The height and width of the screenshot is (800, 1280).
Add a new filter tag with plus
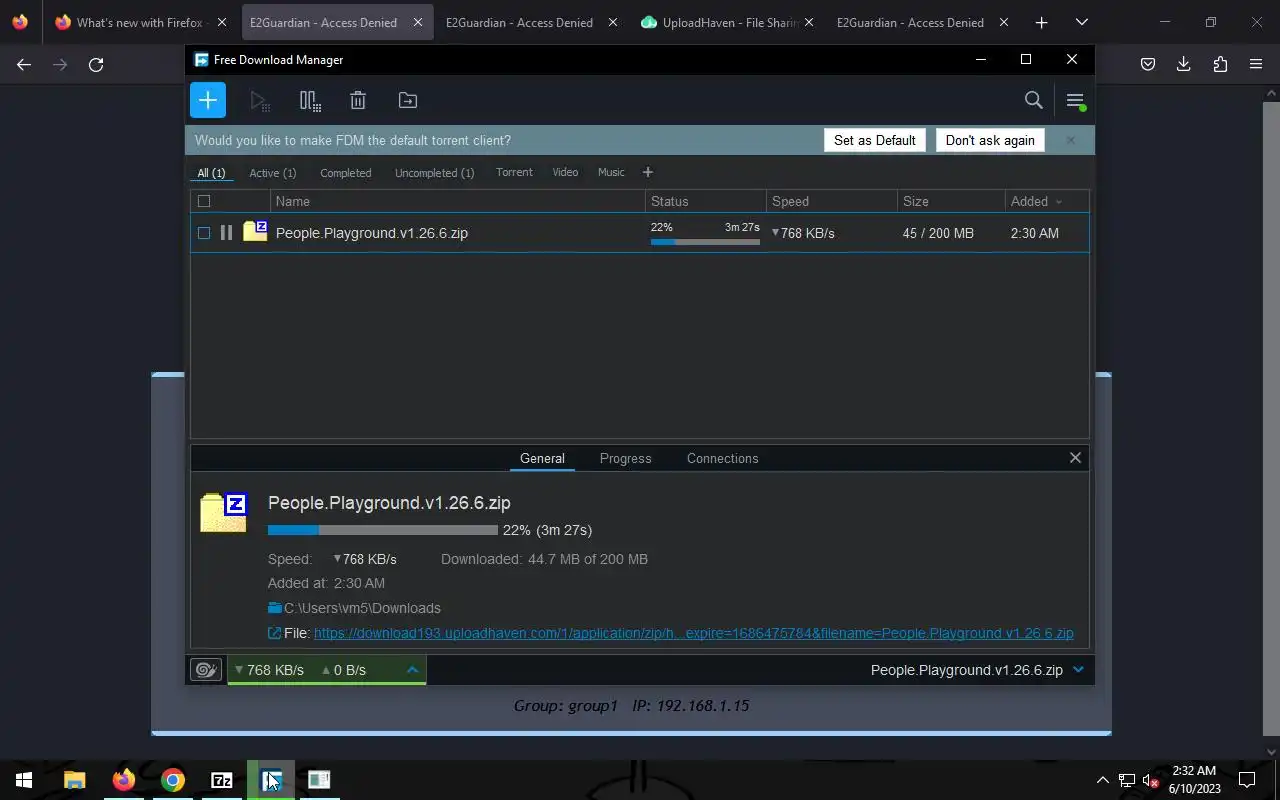647,172
